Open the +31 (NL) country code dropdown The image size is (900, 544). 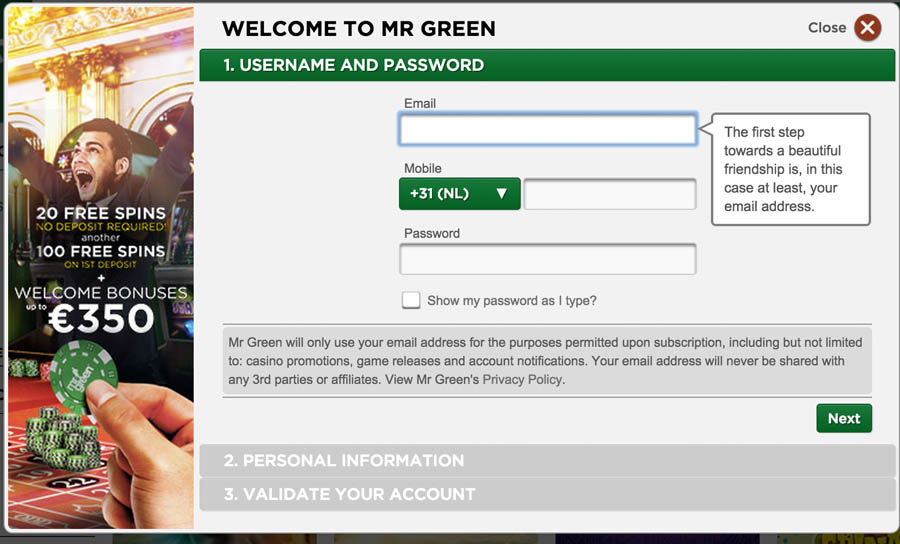(x=460, y=193)
